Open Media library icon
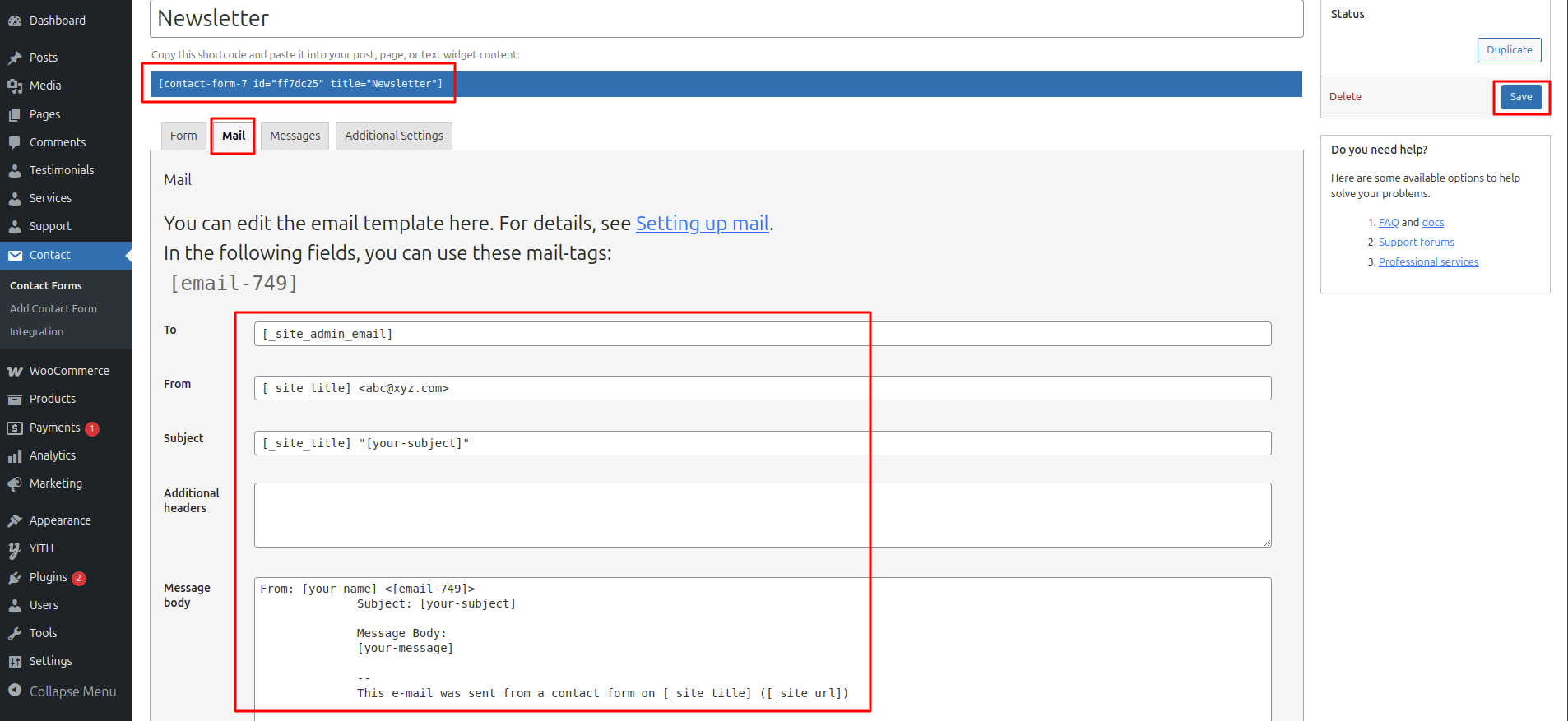 click(15, 86)
